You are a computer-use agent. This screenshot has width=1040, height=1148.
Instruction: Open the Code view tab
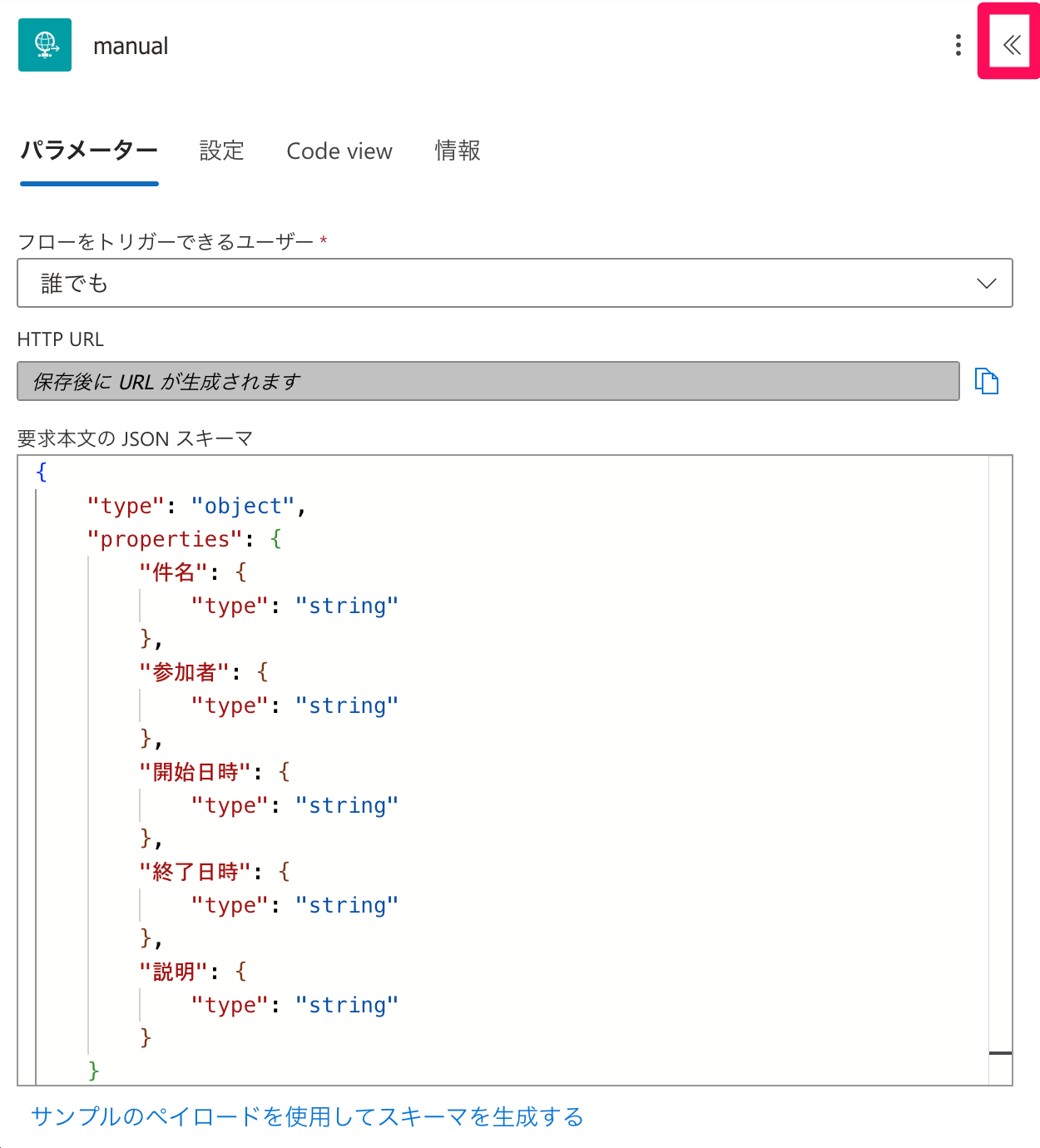(339, 151)
